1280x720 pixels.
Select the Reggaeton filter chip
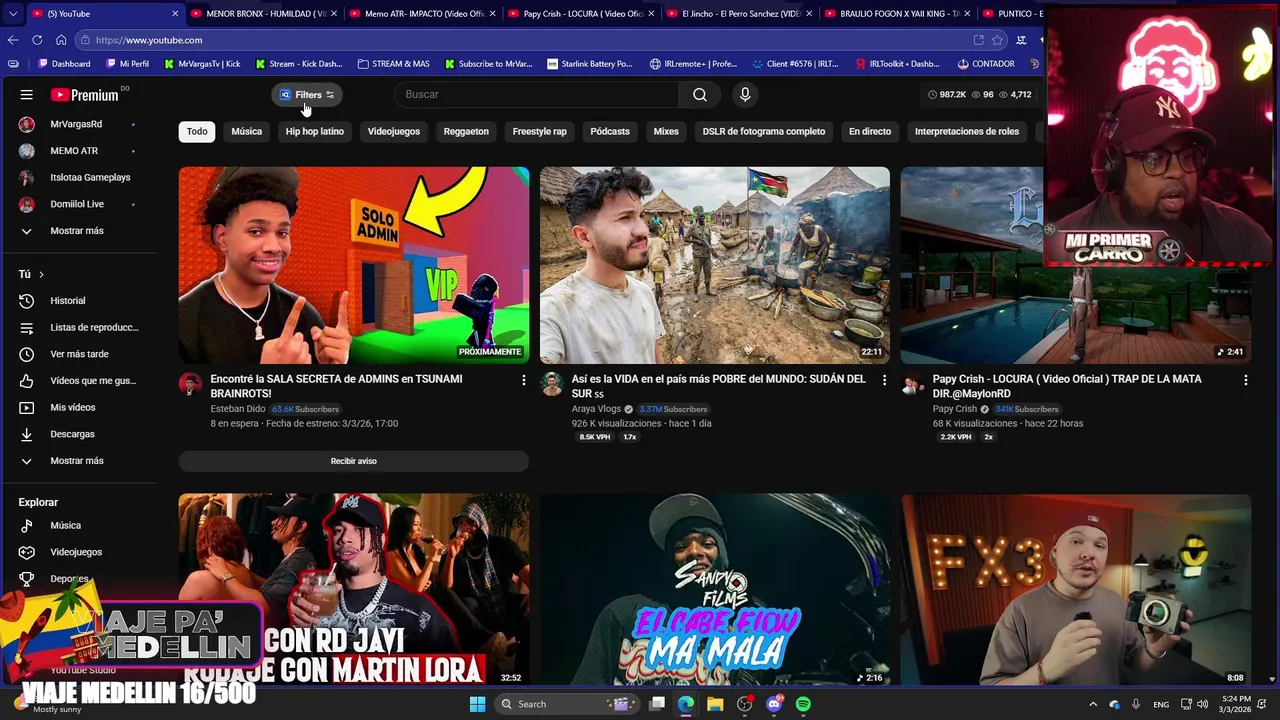point(466,131)
